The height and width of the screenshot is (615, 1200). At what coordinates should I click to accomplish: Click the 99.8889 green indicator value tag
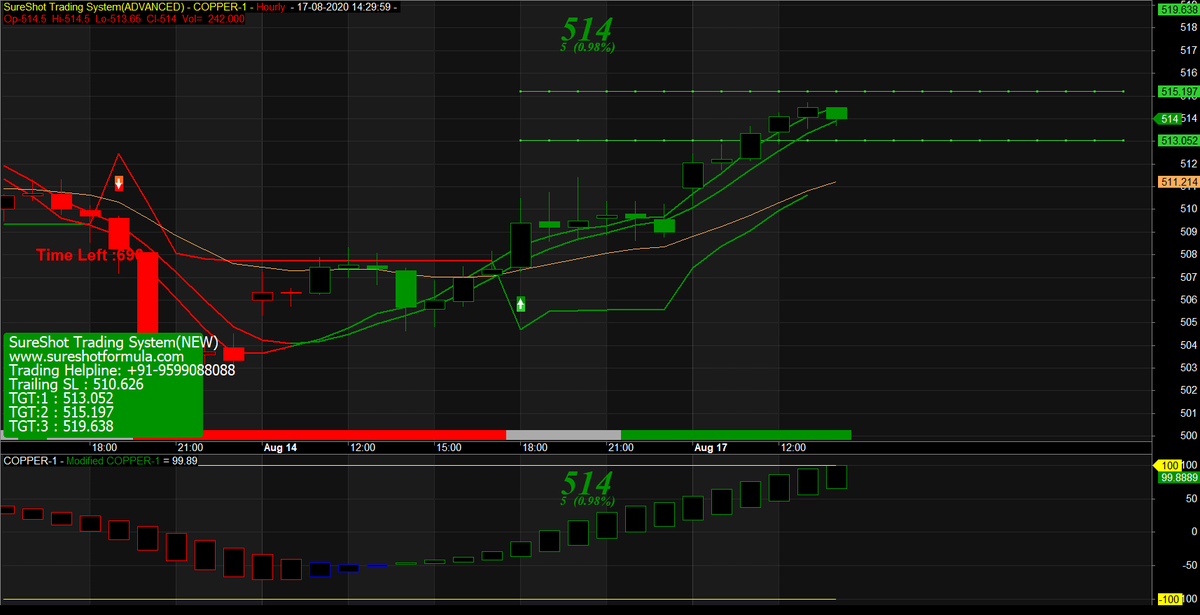click(x=1178, y=478)
